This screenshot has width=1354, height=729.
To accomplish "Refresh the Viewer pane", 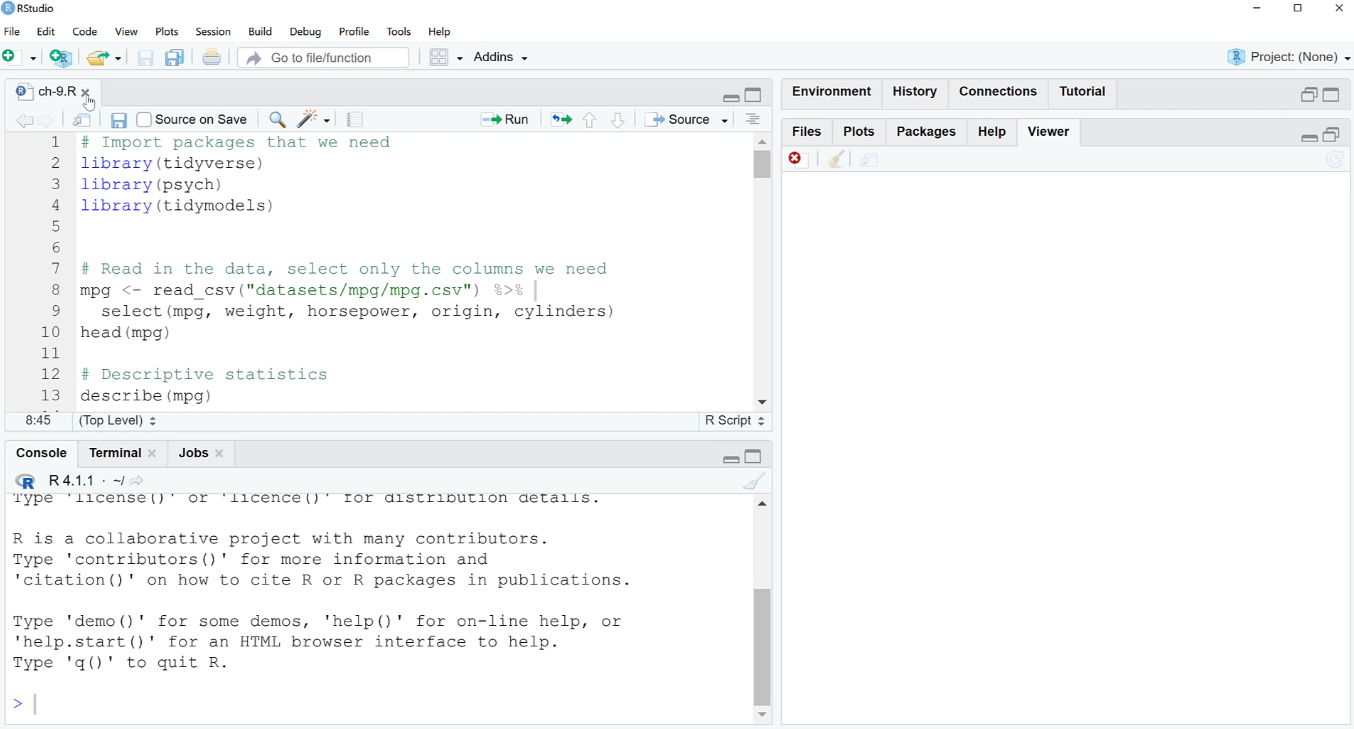I will pos(1335,161).
